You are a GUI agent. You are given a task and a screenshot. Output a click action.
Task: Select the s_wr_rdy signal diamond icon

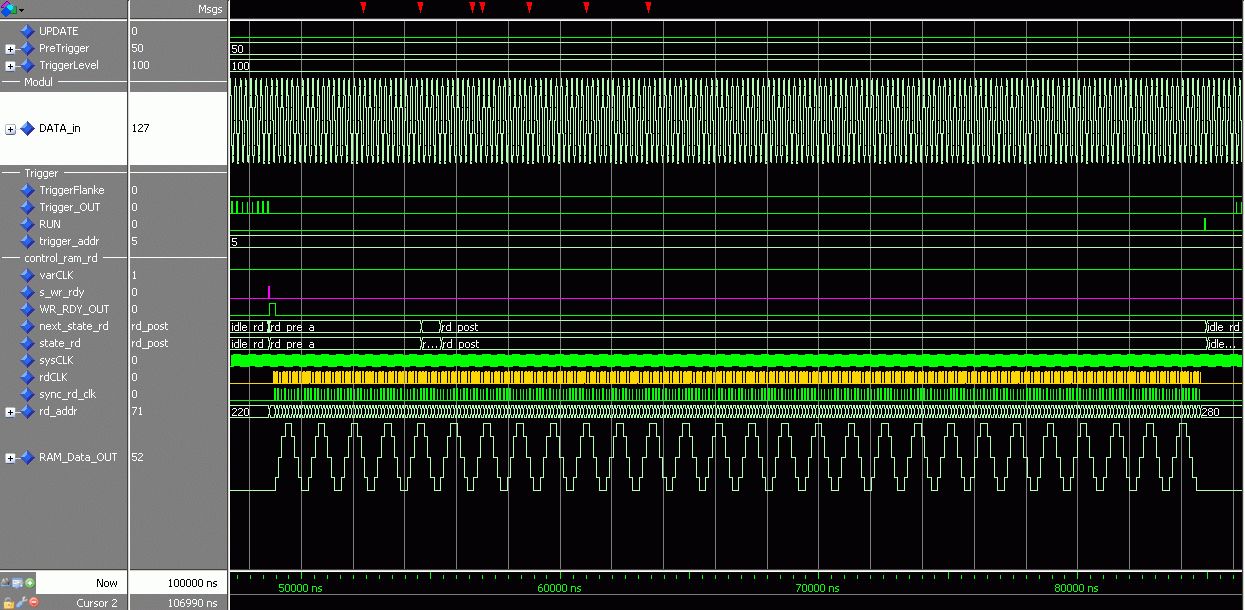tap(27, 292)
